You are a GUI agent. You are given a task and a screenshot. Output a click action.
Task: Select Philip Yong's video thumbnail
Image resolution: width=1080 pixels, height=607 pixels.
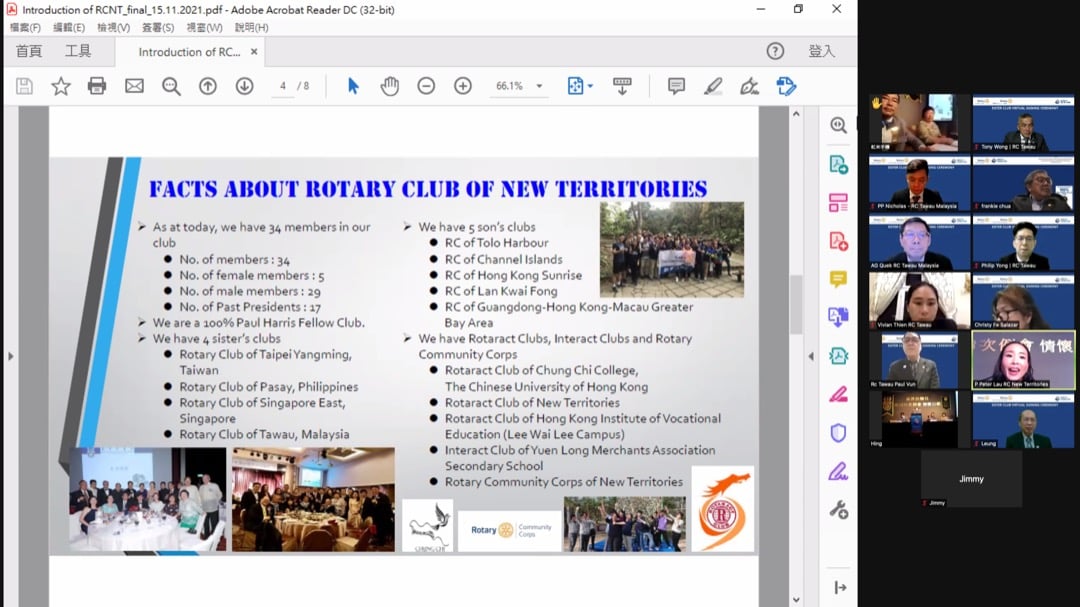(1023, 243)
